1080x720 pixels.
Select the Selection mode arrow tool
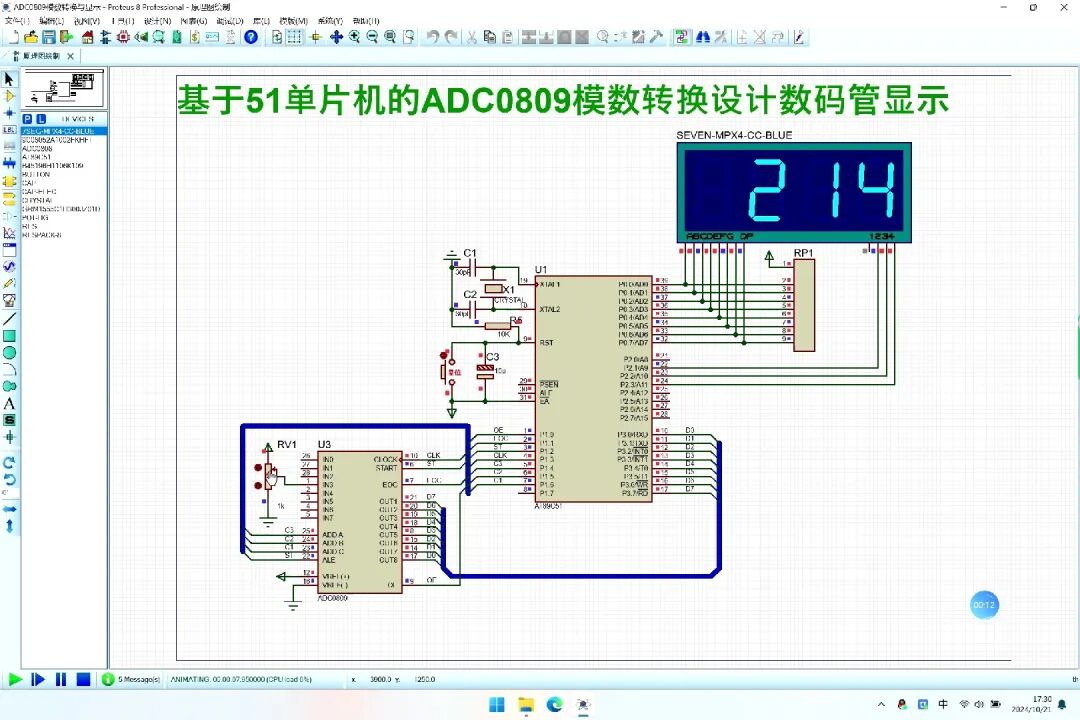pos(10,78)
